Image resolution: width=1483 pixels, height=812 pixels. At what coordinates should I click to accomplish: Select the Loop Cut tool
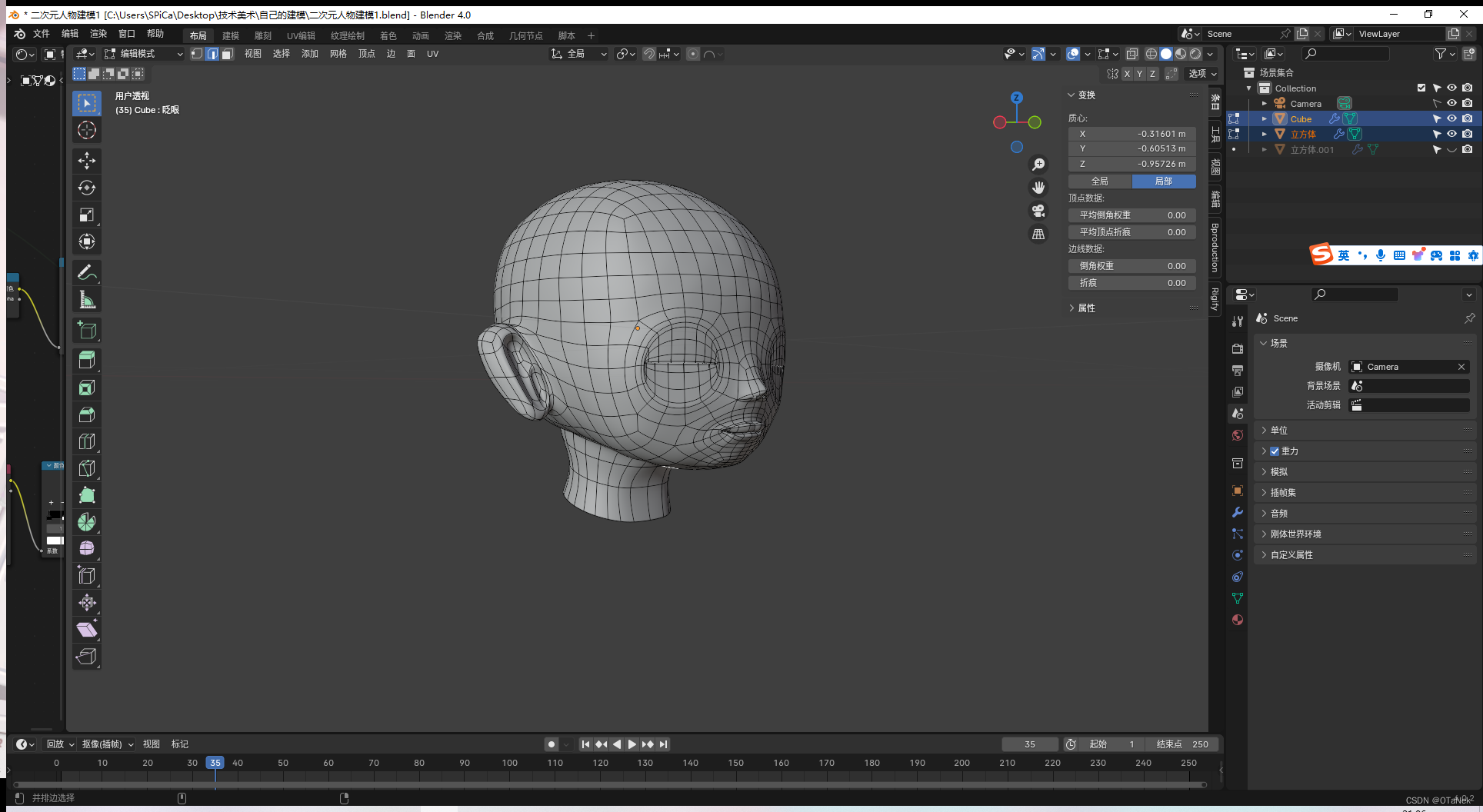[87, 441]
